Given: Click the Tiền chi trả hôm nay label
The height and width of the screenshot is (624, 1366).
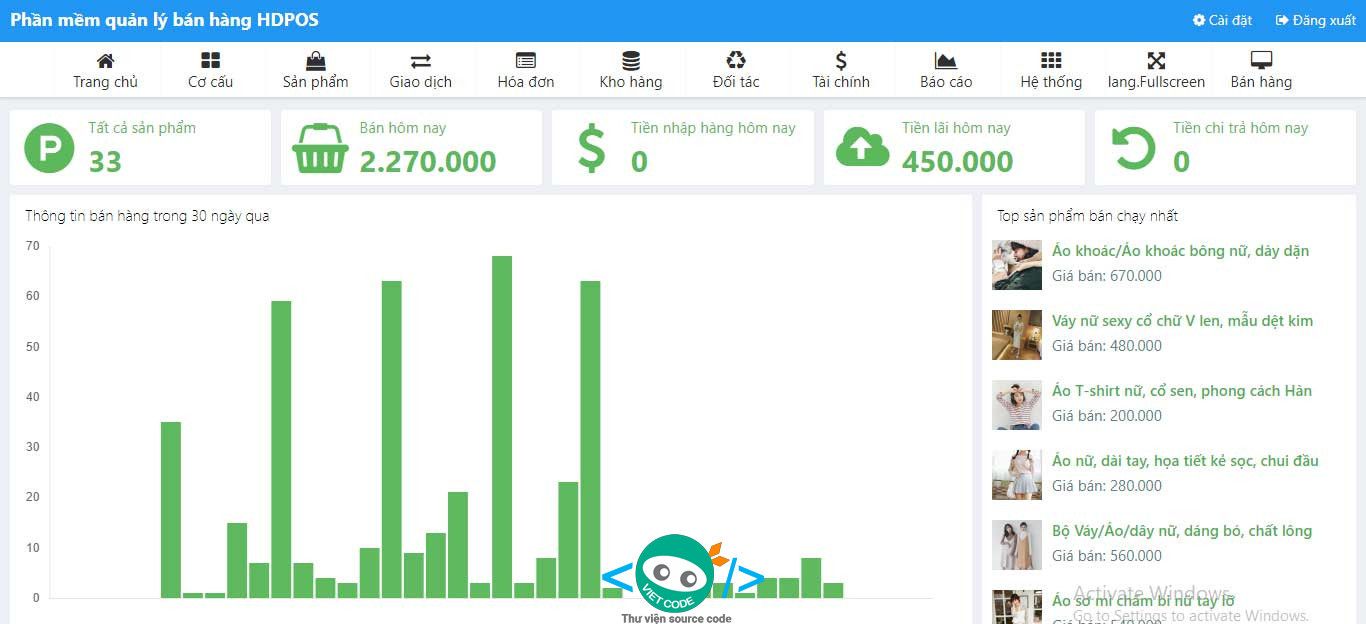Looking at the screenshot, I should pos(1241,128).
